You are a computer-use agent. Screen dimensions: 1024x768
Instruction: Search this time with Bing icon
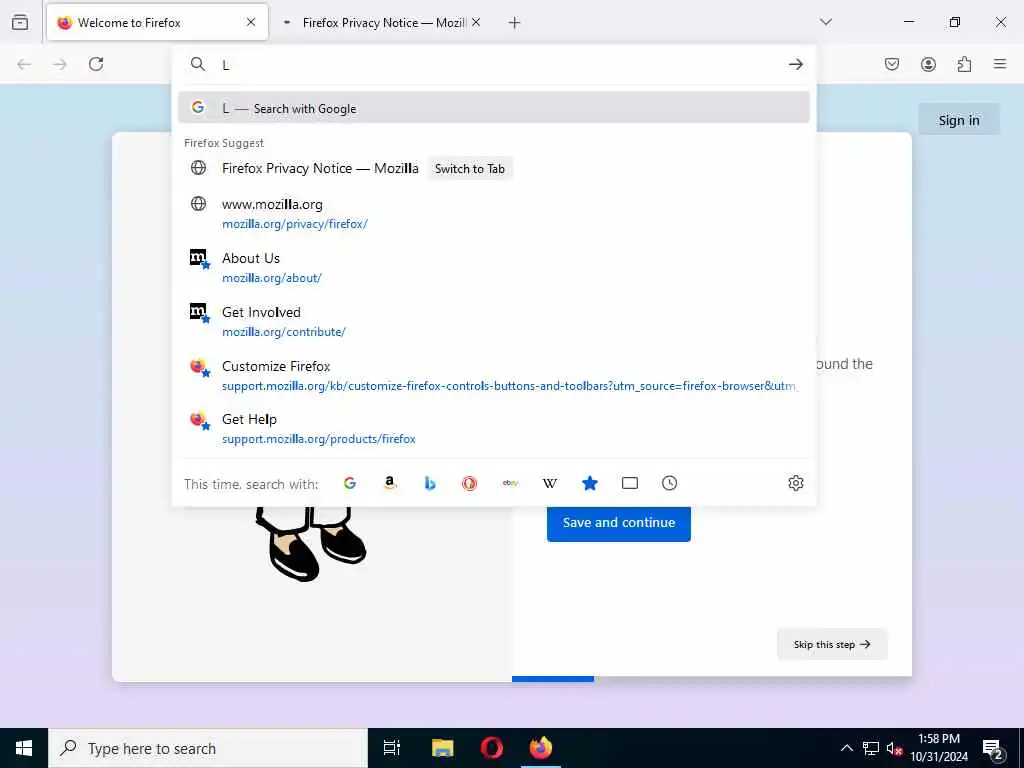[430, 483]
